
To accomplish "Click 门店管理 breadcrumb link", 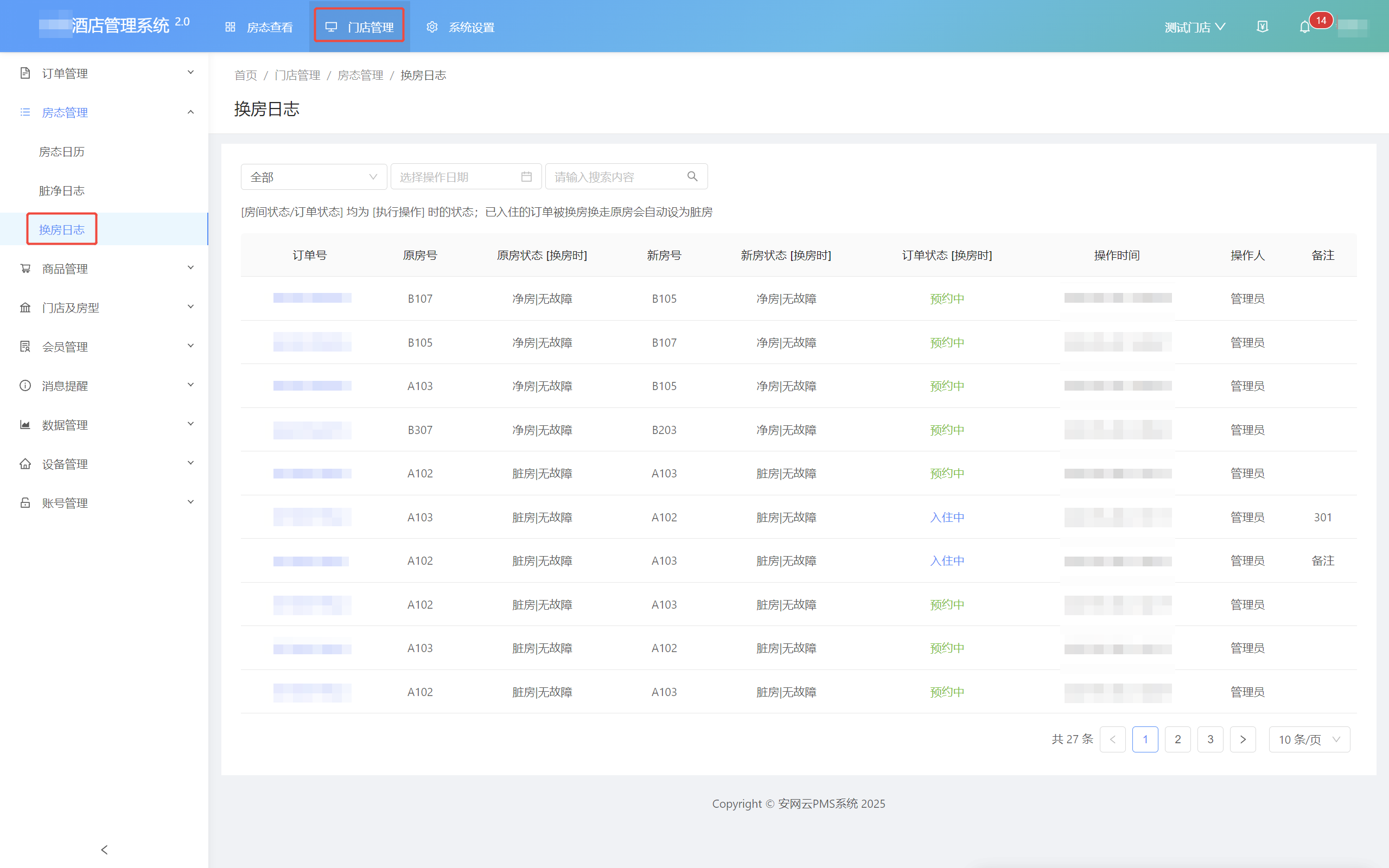I will [297, 75].
